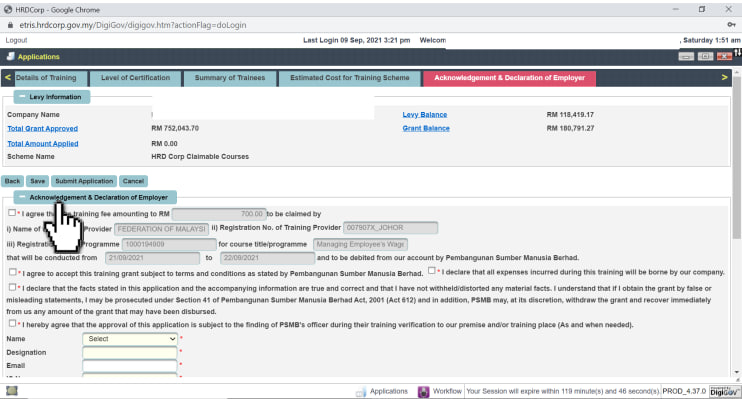Switch to Summary of Trainees tab

230,78
